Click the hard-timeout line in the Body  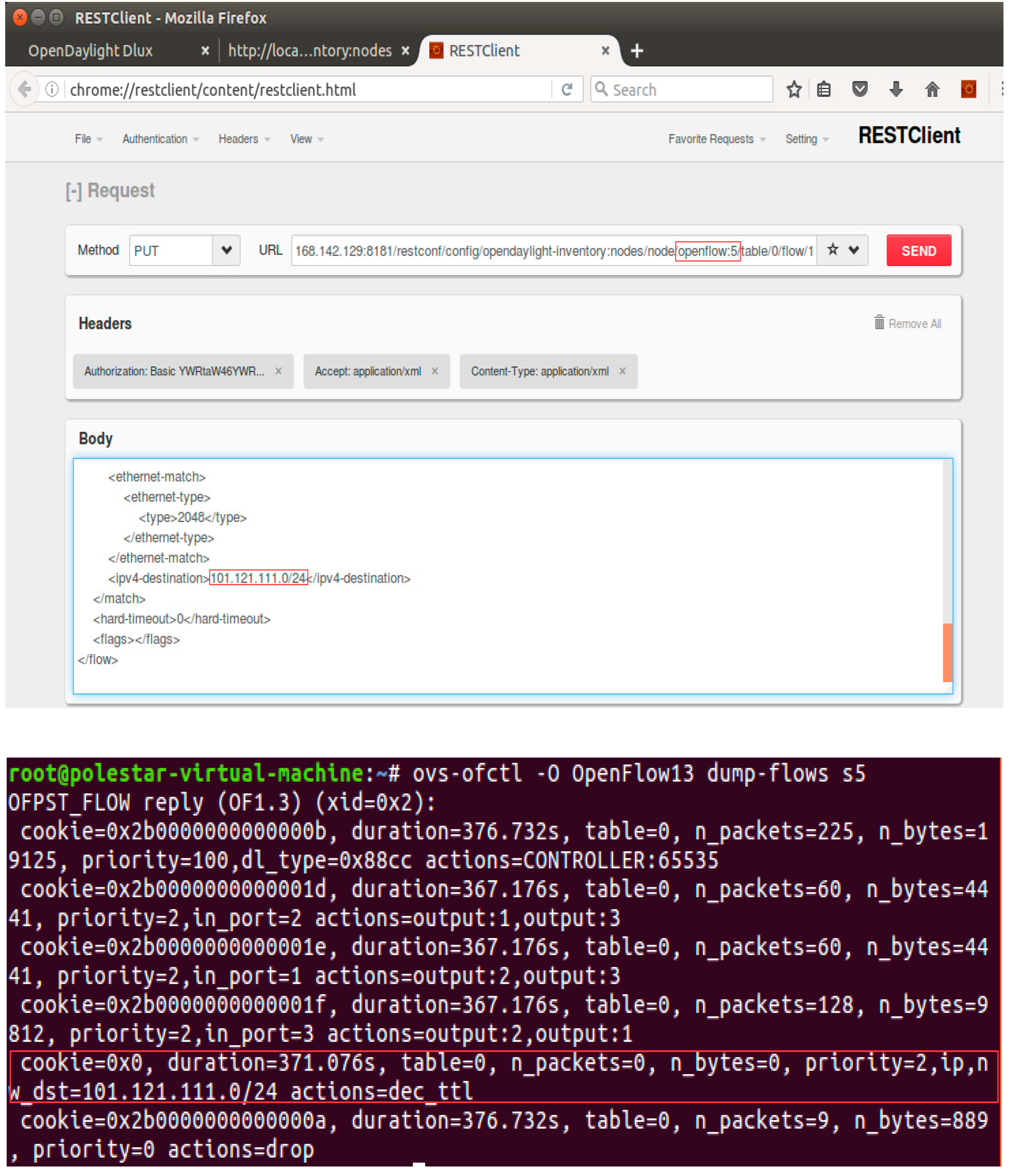pyautogui.click(x=181, y=619)
